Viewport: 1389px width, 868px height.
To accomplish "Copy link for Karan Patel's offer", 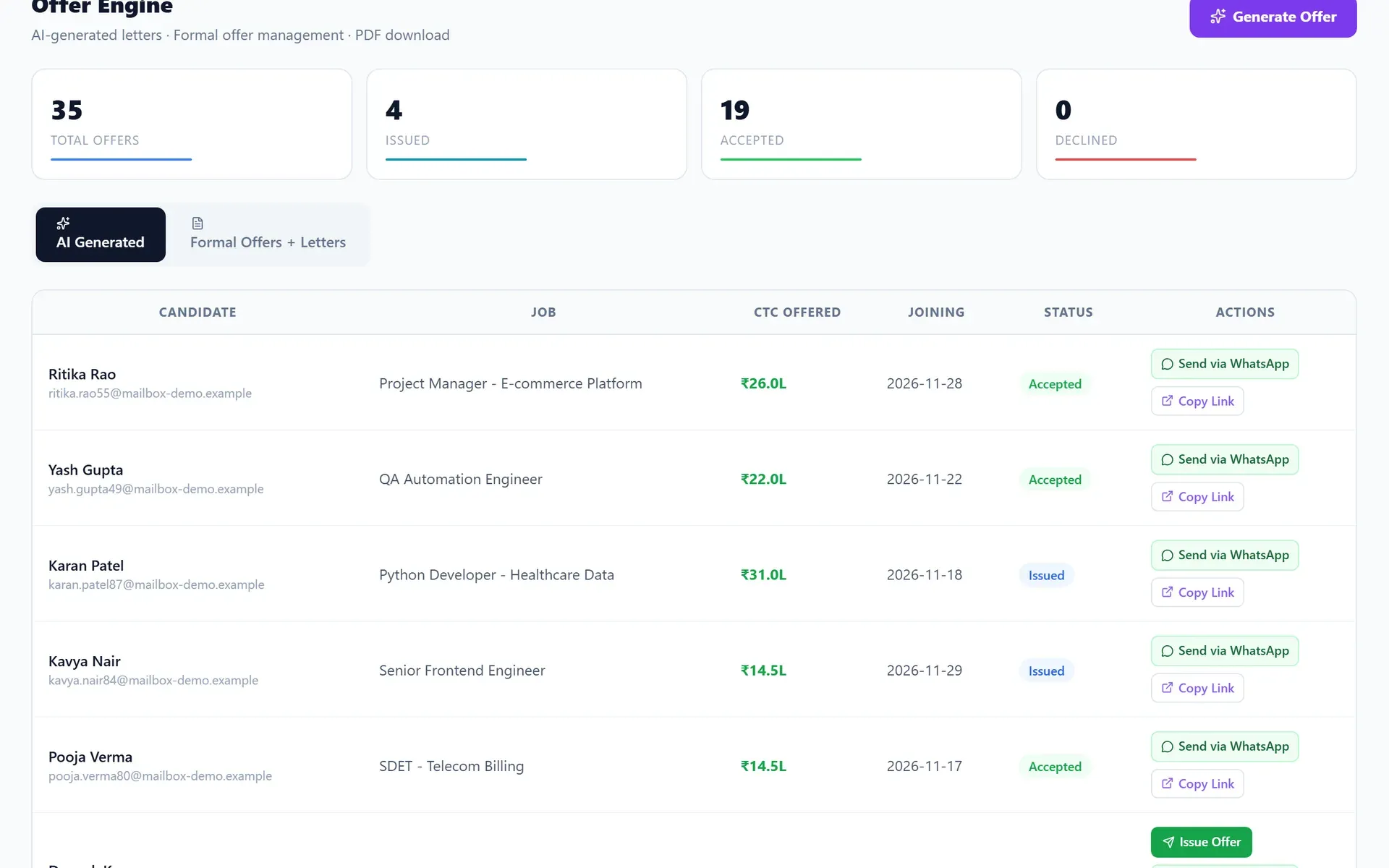I will coord(1197,592).
